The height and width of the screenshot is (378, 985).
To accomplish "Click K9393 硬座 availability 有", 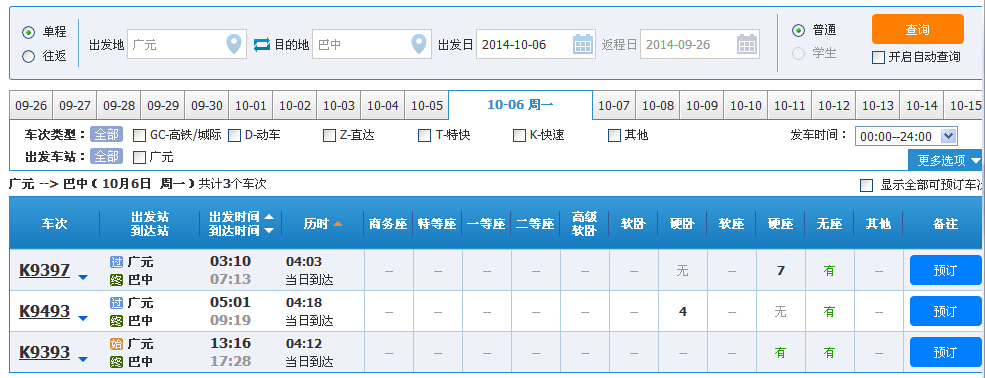I will coord(780,353).
